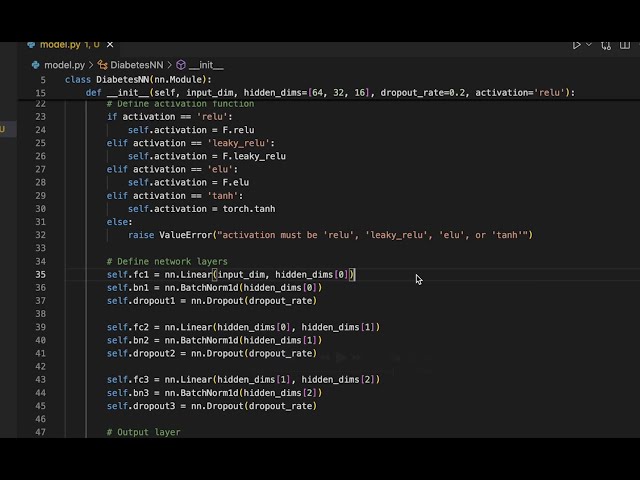The width and height of the screenshot is (640, 480).
Task: Run the Python file with the play icon
Action: 576,45
